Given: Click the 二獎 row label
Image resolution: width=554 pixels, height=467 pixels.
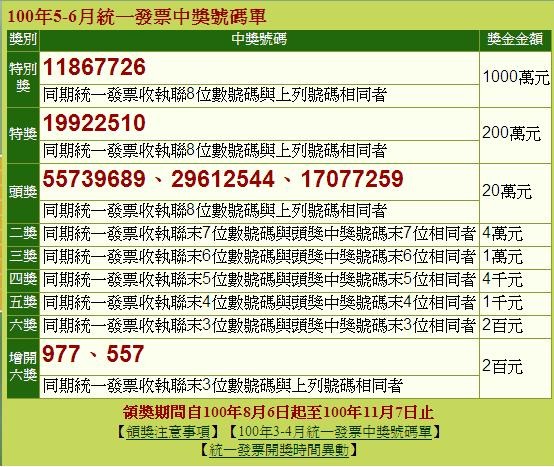Looking at the screenshot, I should click(23, 233).
